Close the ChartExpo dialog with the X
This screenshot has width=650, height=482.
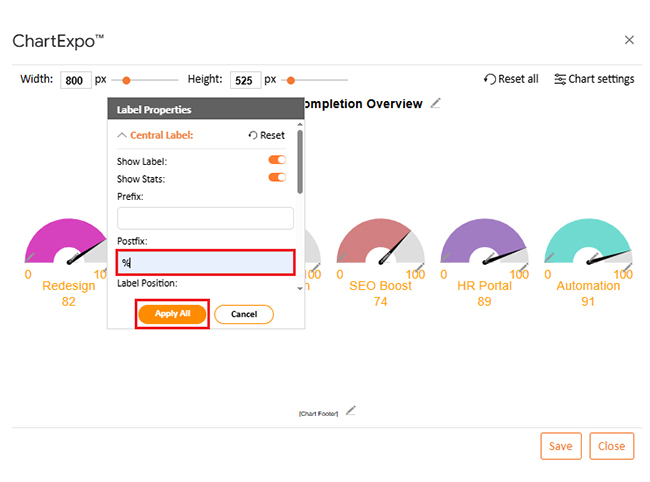pos(629,40)
